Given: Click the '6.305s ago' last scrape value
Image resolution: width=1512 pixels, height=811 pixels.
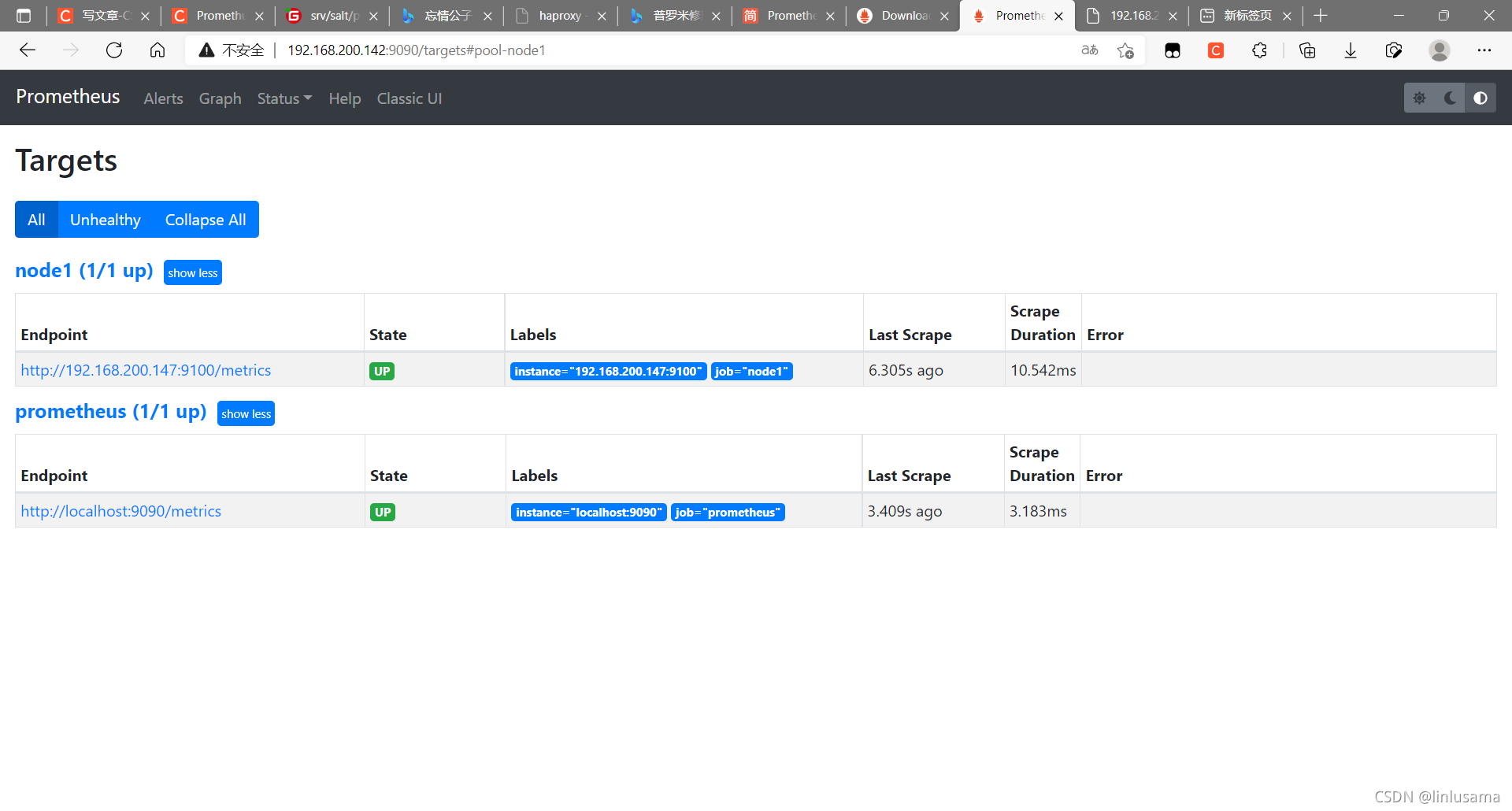Looking at the screenshot, I should (906, 370).
